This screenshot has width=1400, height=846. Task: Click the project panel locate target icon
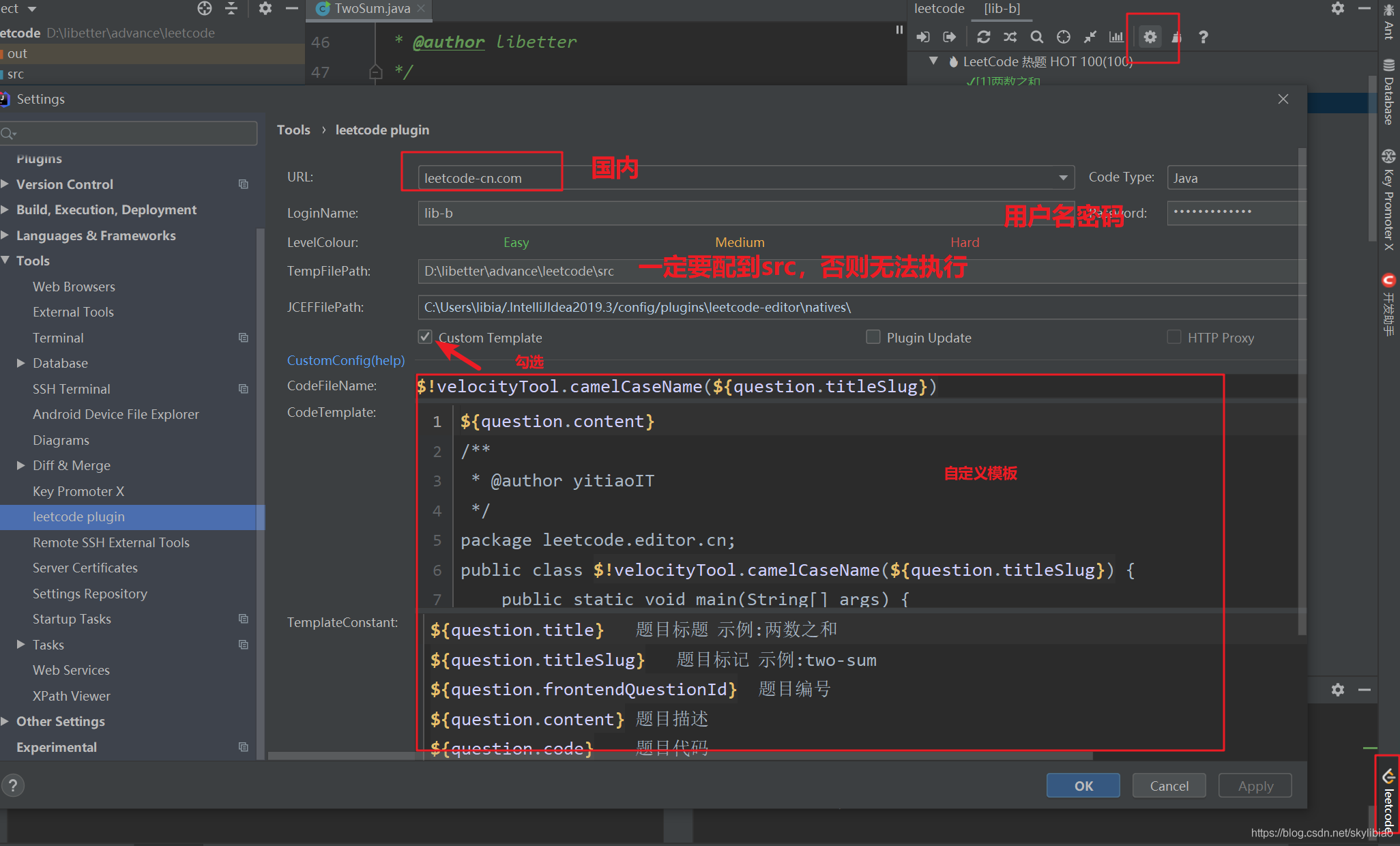point(205,8)
